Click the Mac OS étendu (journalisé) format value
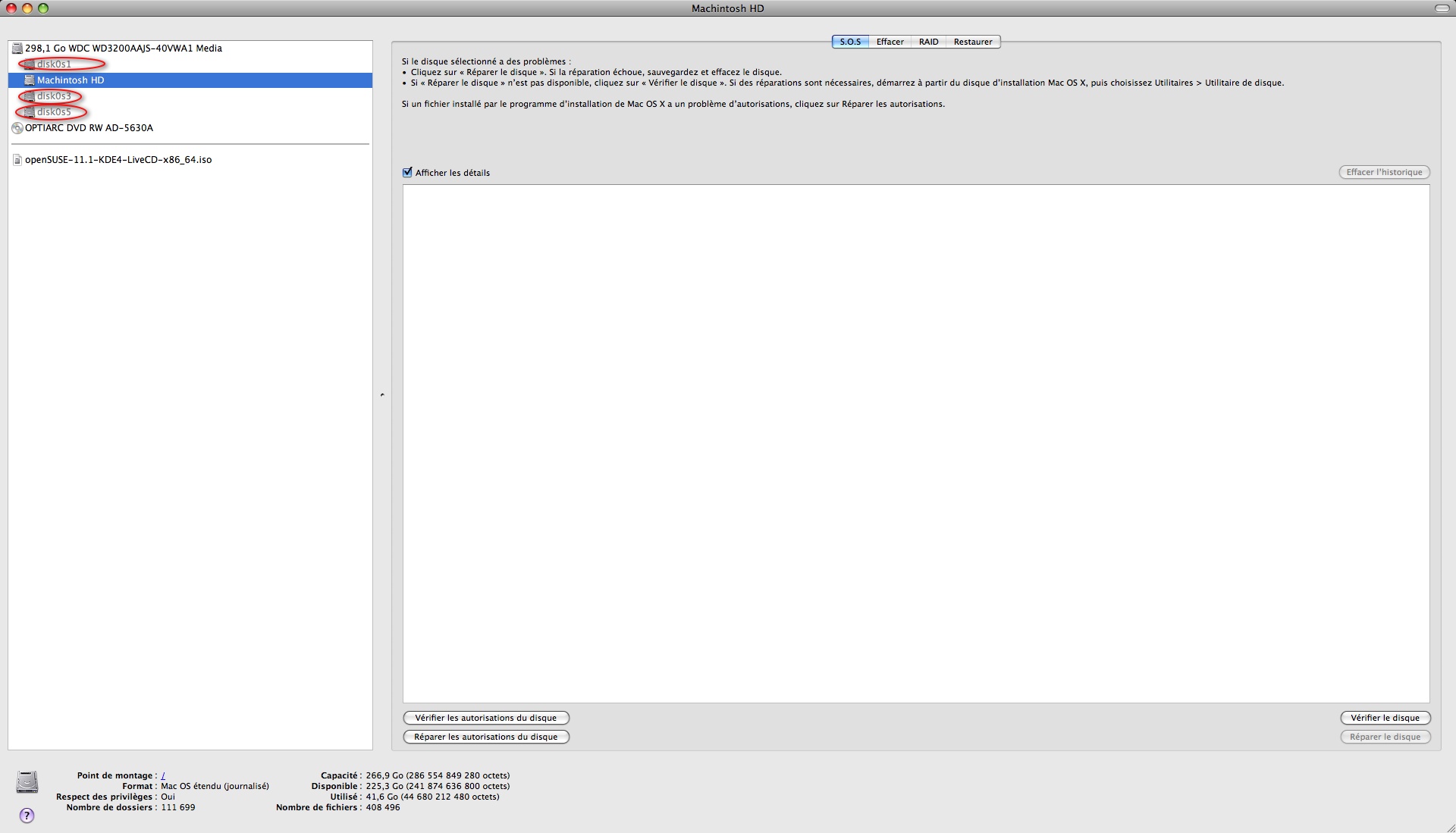 pyautogui.click(x=215, y=786)
